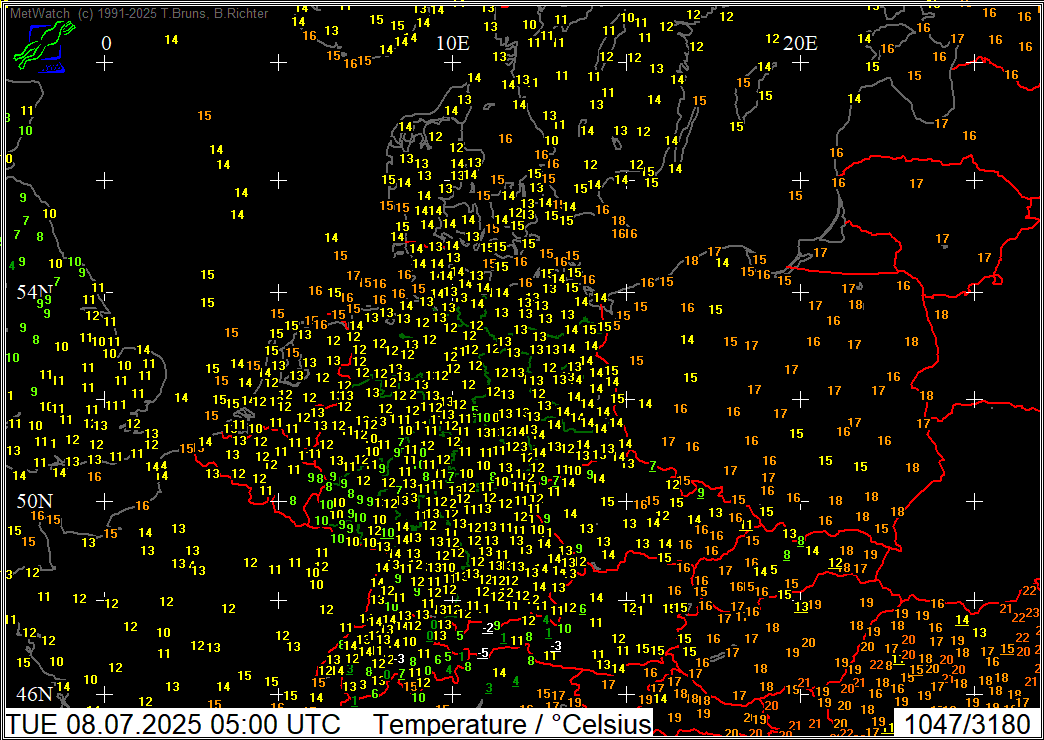Click the 20E longitude label
Screen dimensions: 1044x740
click(x=800, y=44)
